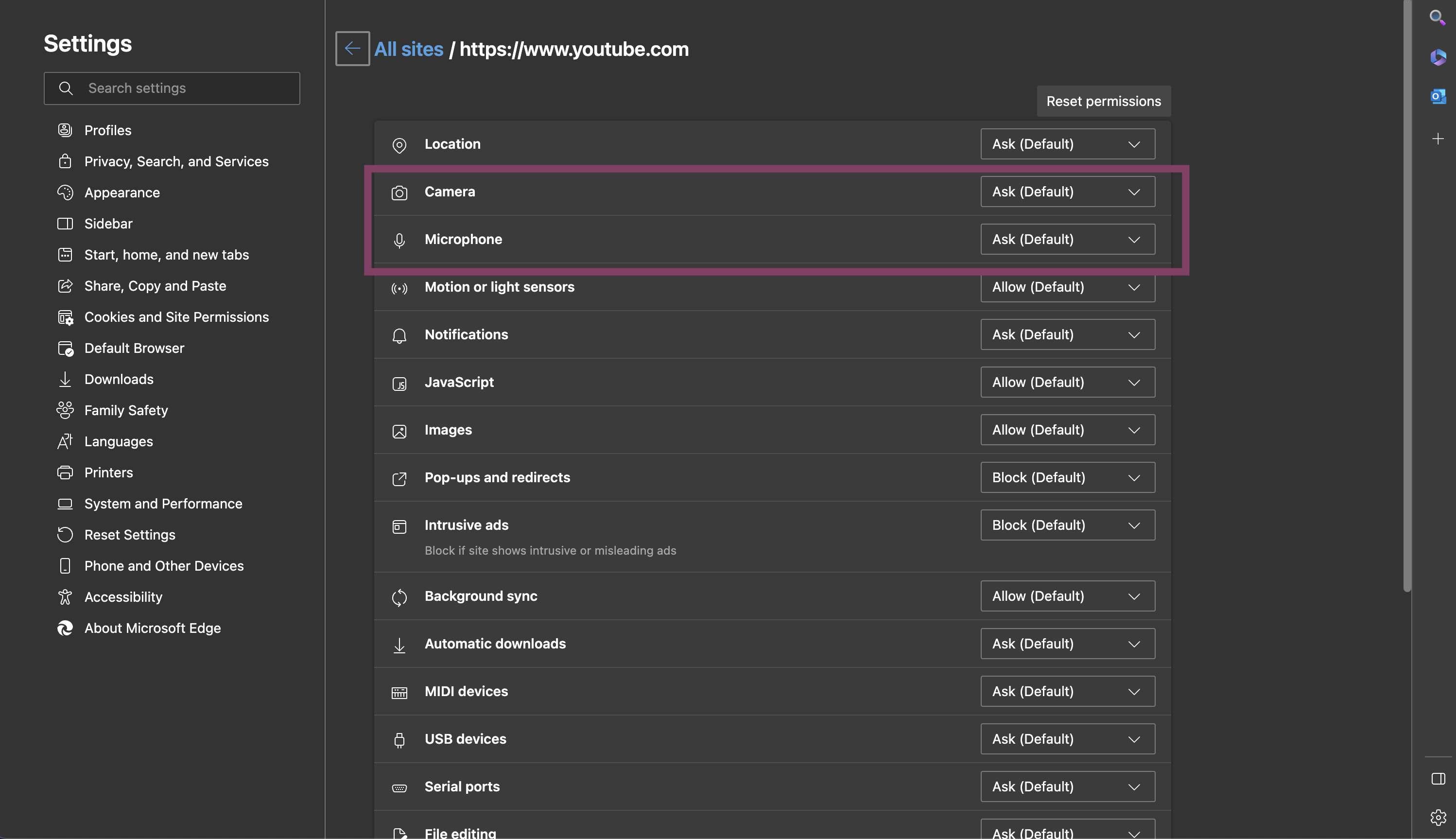This screenshot has height=839, width=1456.
Task: Open the Camera permission dropdown
Action: pos(1068,192)
